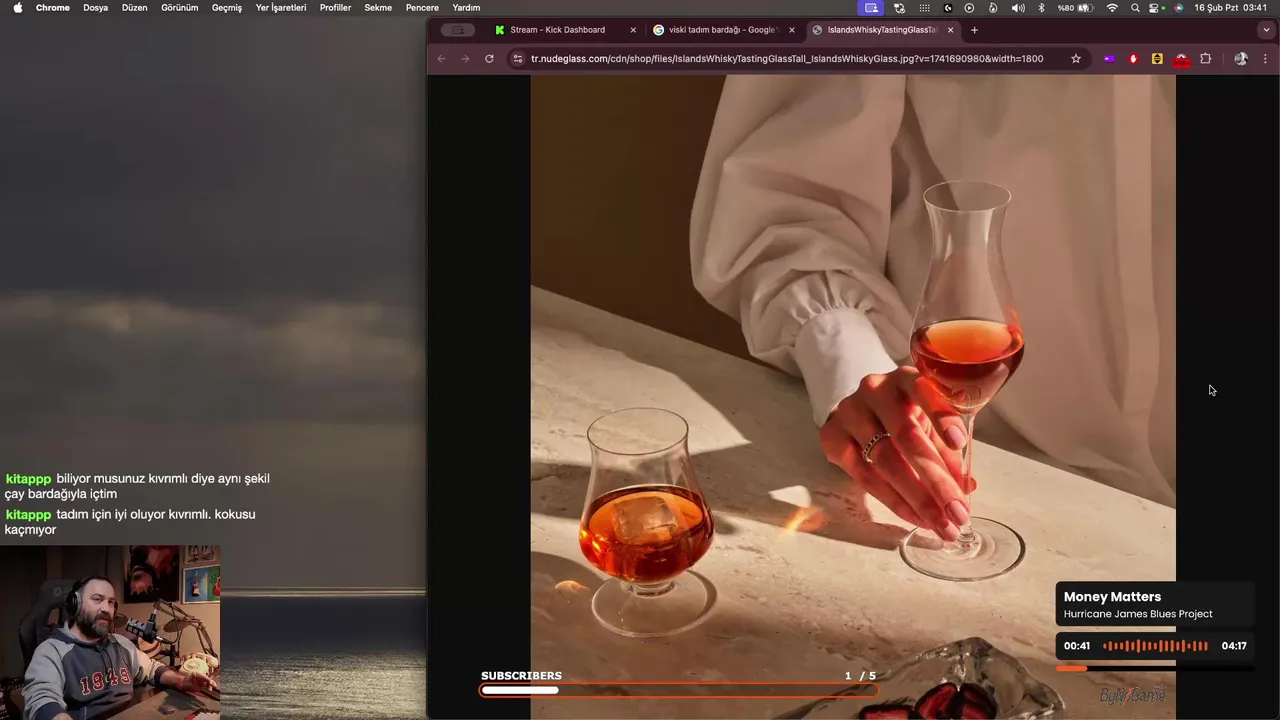
Task: Open the Pencere menu
Action: pos(422,7)
